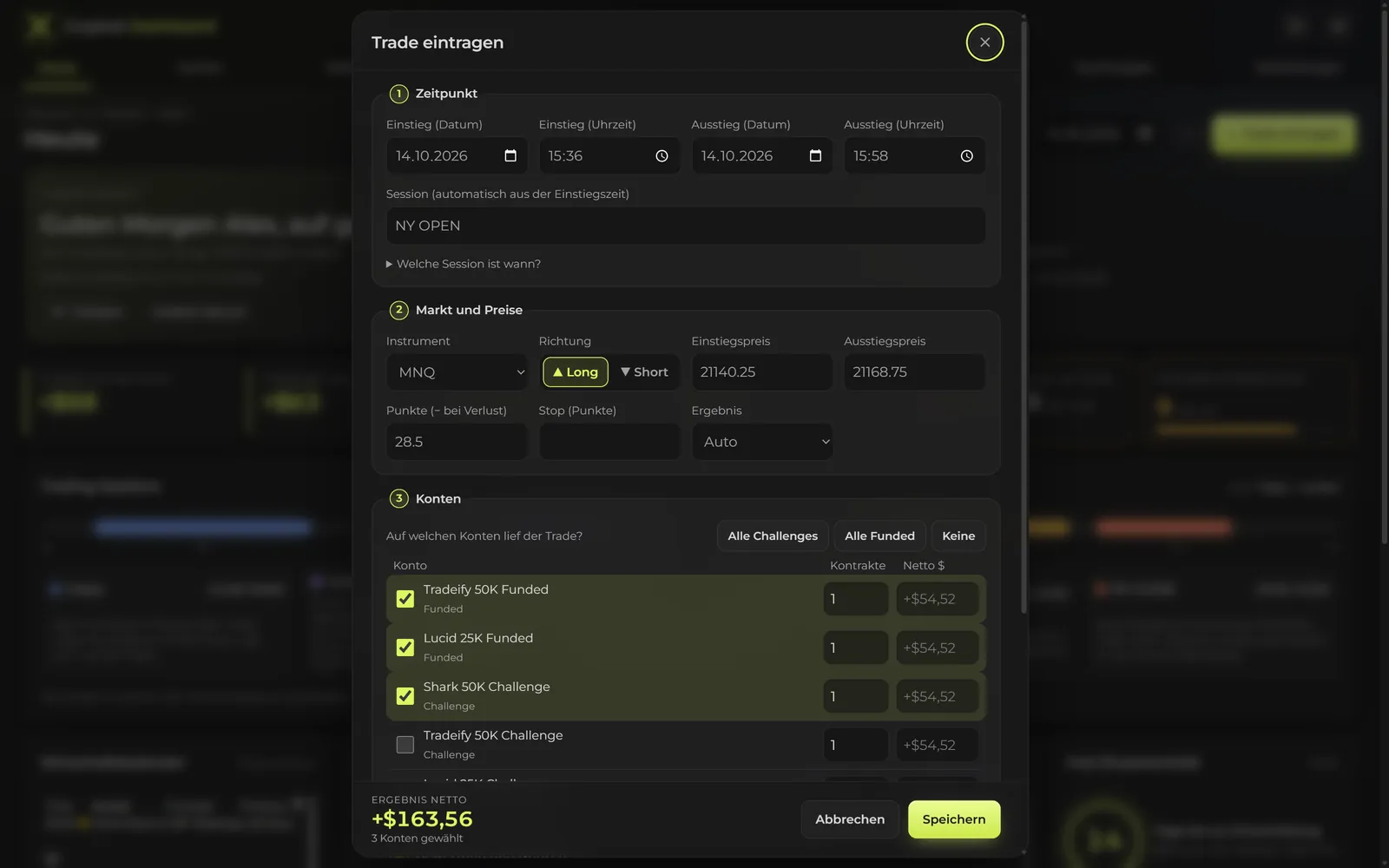Screen dimensions: 1389x868
Task: Open clock picker for Einstieg Uhrzeit
Action: pyautogui.click(x=662, y=155)
